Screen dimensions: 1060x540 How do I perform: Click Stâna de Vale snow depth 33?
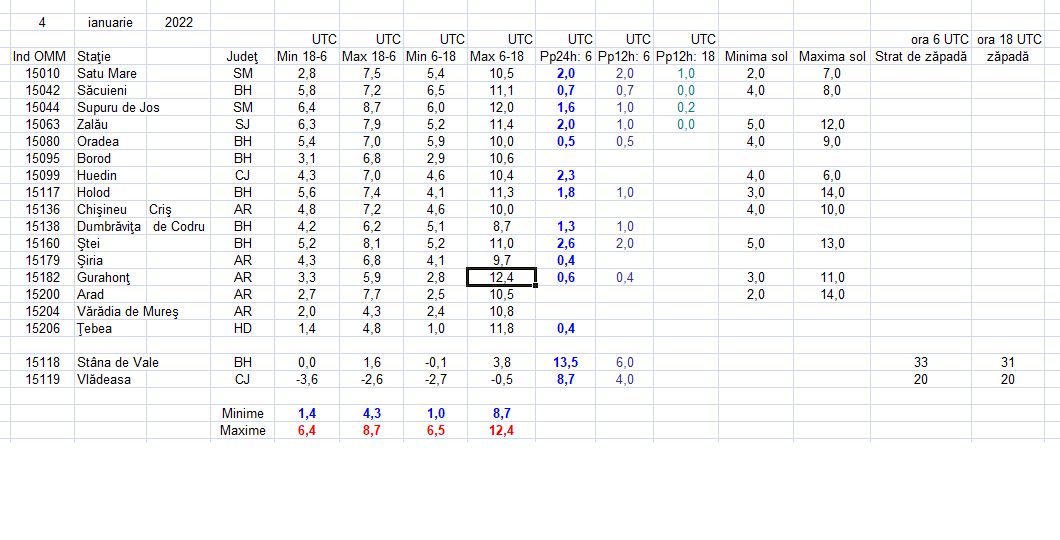point(921,362)
